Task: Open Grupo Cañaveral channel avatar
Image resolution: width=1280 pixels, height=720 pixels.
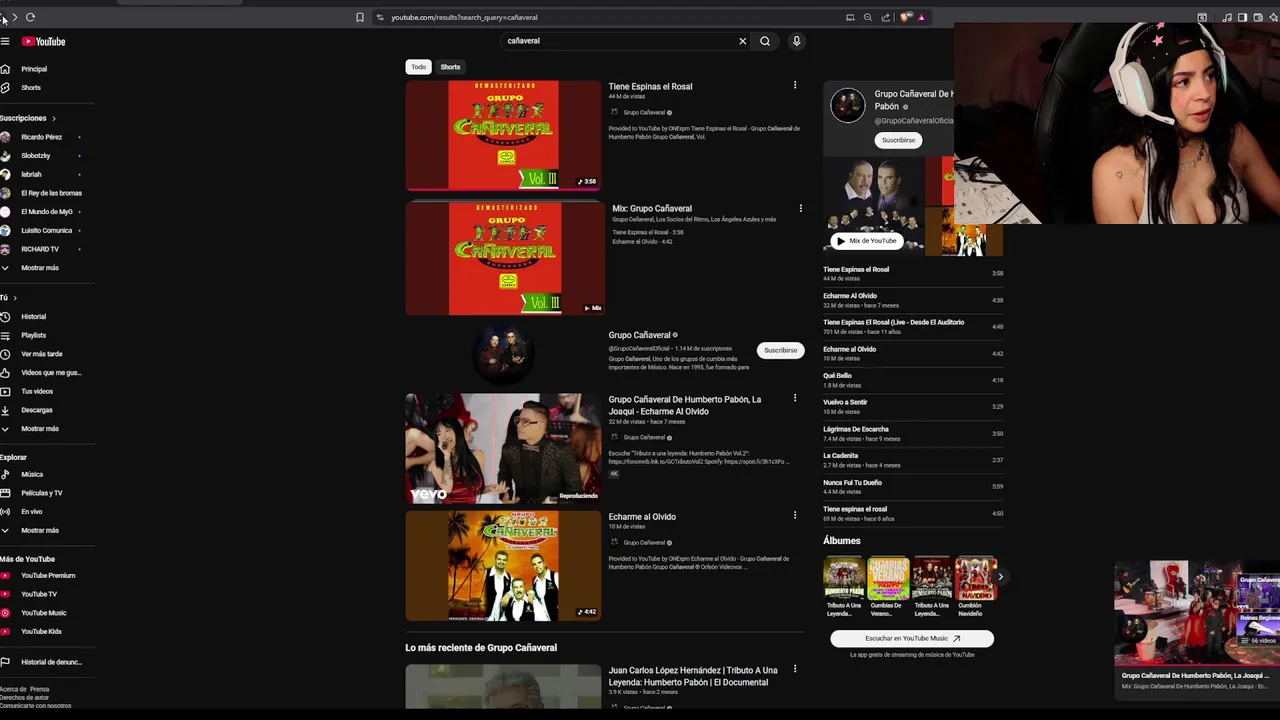Action: (503, 355)
